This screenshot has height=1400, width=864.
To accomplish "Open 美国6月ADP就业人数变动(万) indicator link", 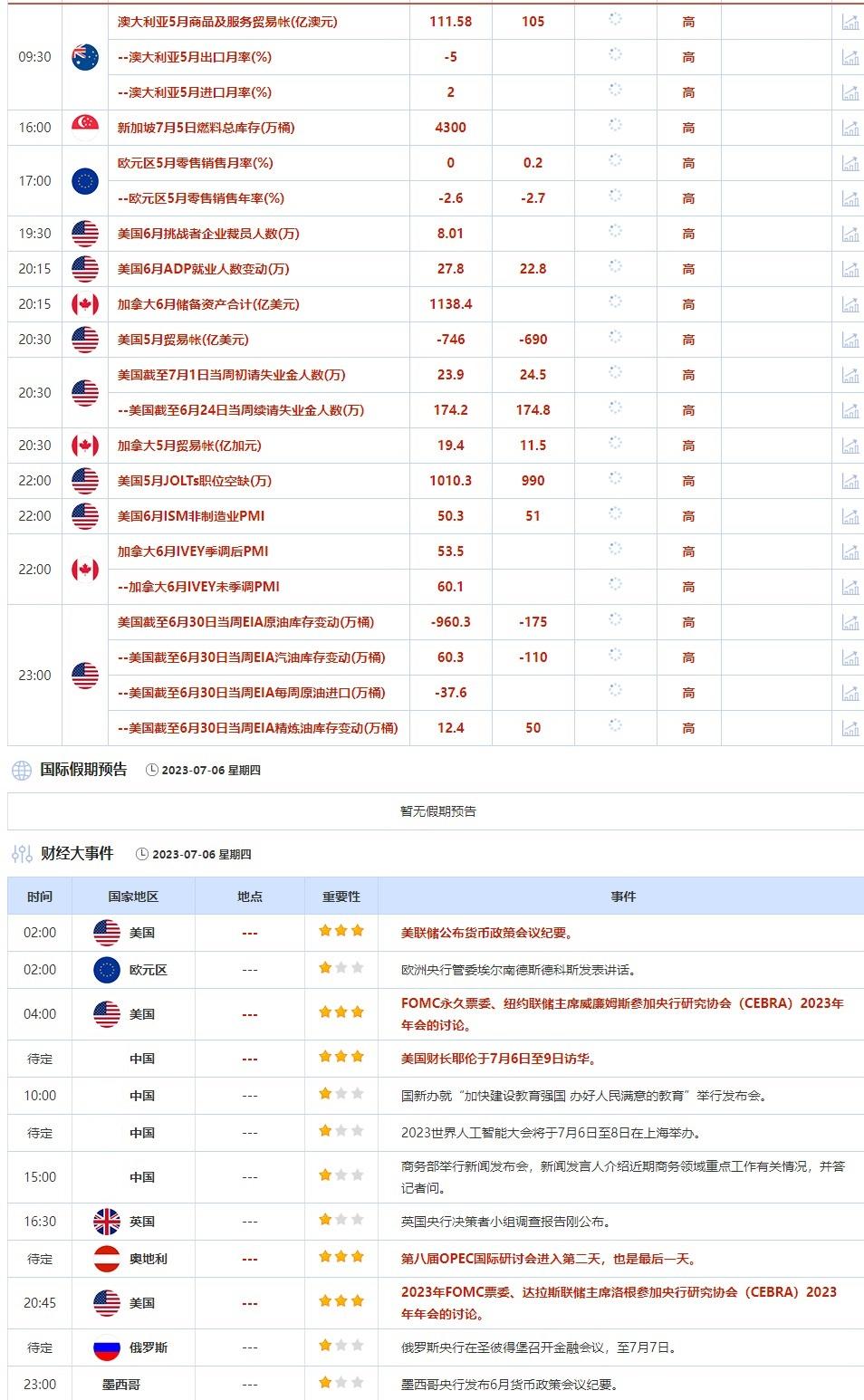I will (204, 269).
